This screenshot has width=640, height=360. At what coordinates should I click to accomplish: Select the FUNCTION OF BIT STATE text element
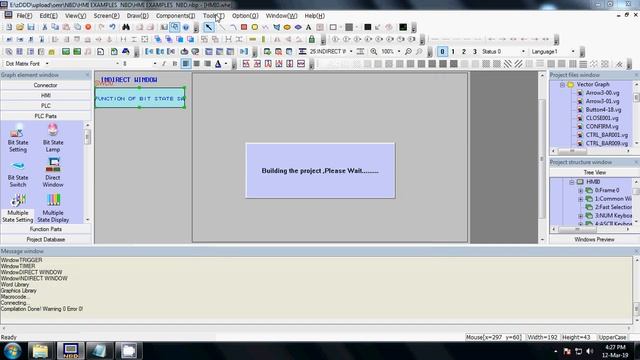click(x=140, y=98)
